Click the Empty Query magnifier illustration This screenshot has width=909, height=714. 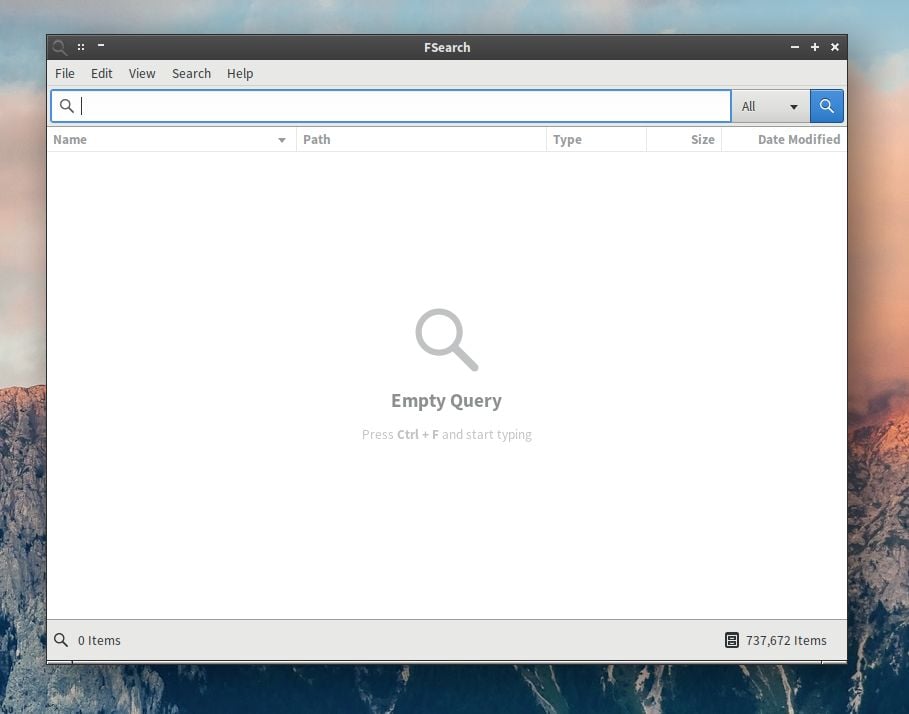tap(446, 339)
